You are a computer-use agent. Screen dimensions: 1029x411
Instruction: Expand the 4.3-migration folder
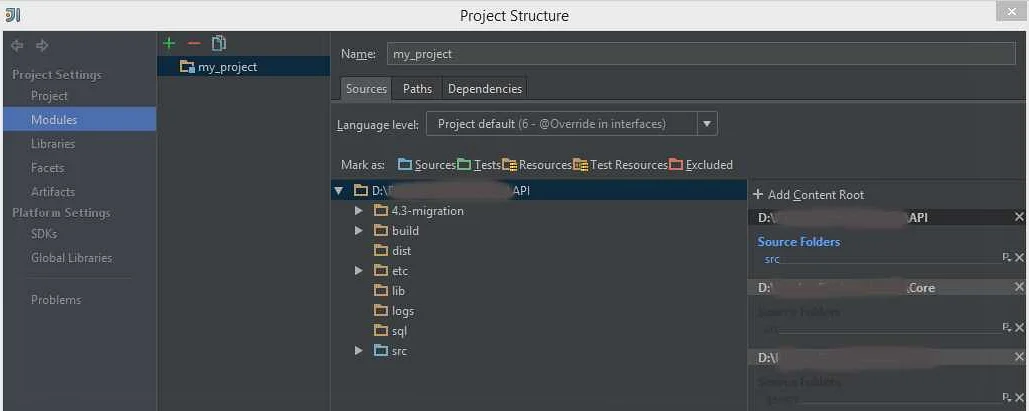pyautogui.click(x=359, y=211)
